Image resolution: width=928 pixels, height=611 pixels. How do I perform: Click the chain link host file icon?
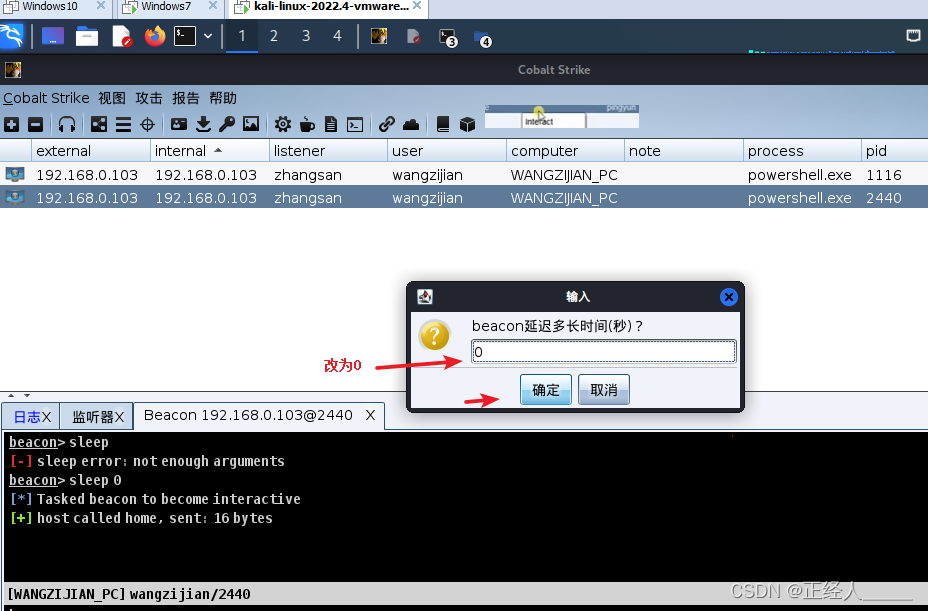pyautogui.click(x=386, y=124)
